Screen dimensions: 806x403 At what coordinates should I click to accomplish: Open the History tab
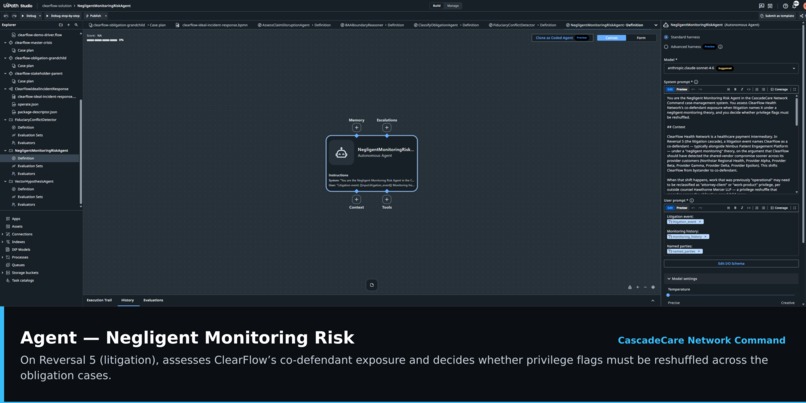click(x=127, y=300)
